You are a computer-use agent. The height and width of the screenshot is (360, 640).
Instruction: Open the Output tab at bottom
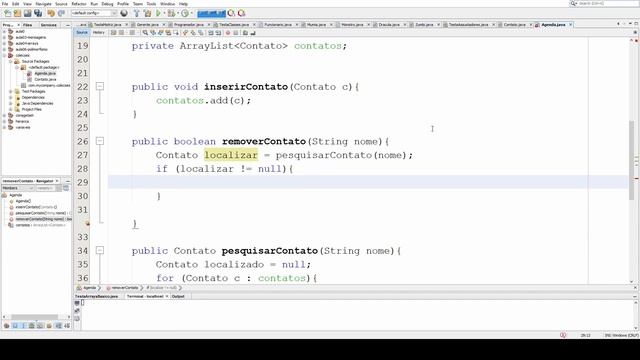[x=178, y=296]
